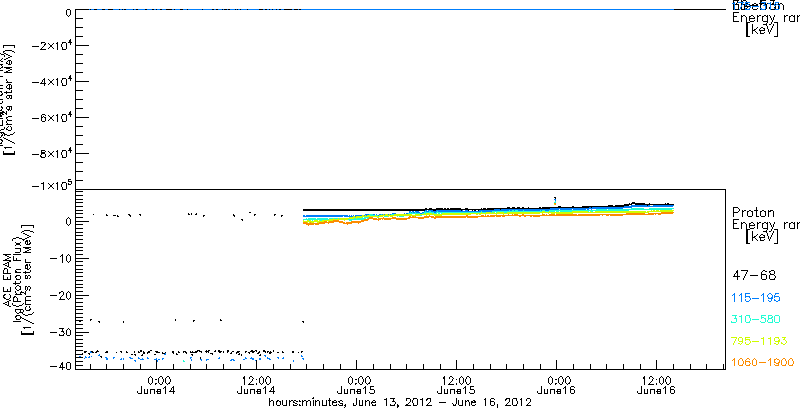This screenshot has width=800, height=410.
Task: Select the -4×10⁴ y-axis tick label
Action: click(51, 82)
